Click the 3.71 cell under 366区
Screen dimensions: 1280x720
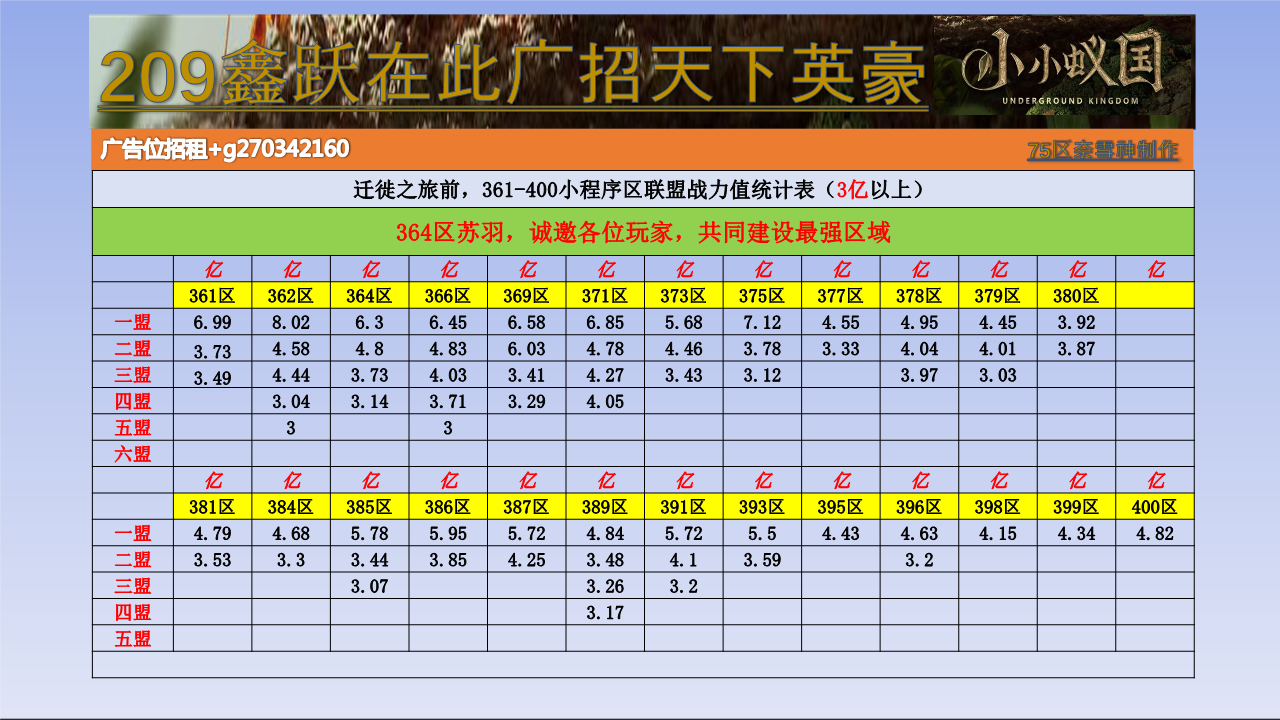point(448,402)
